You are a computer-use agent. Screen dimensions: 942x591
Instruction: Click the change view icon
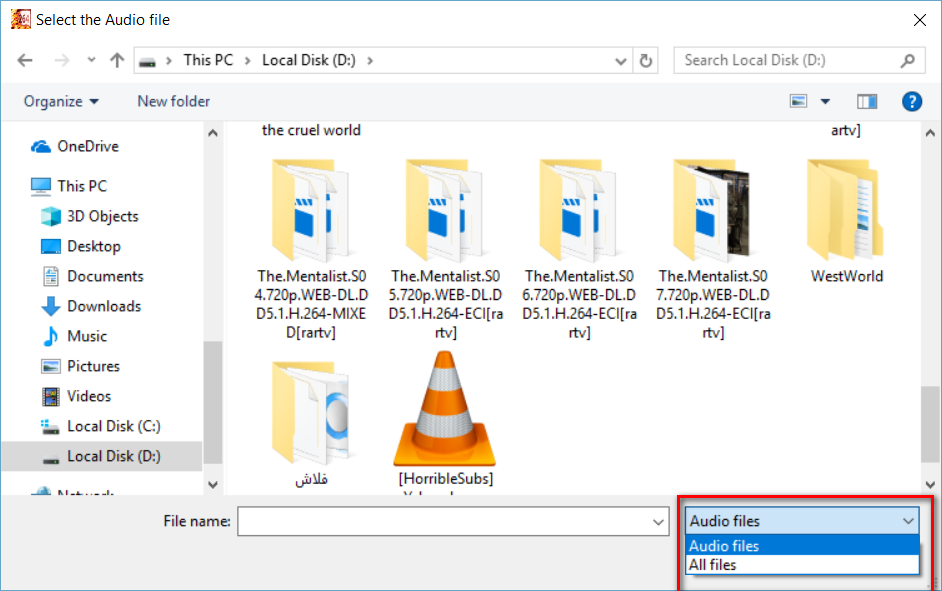799,101
